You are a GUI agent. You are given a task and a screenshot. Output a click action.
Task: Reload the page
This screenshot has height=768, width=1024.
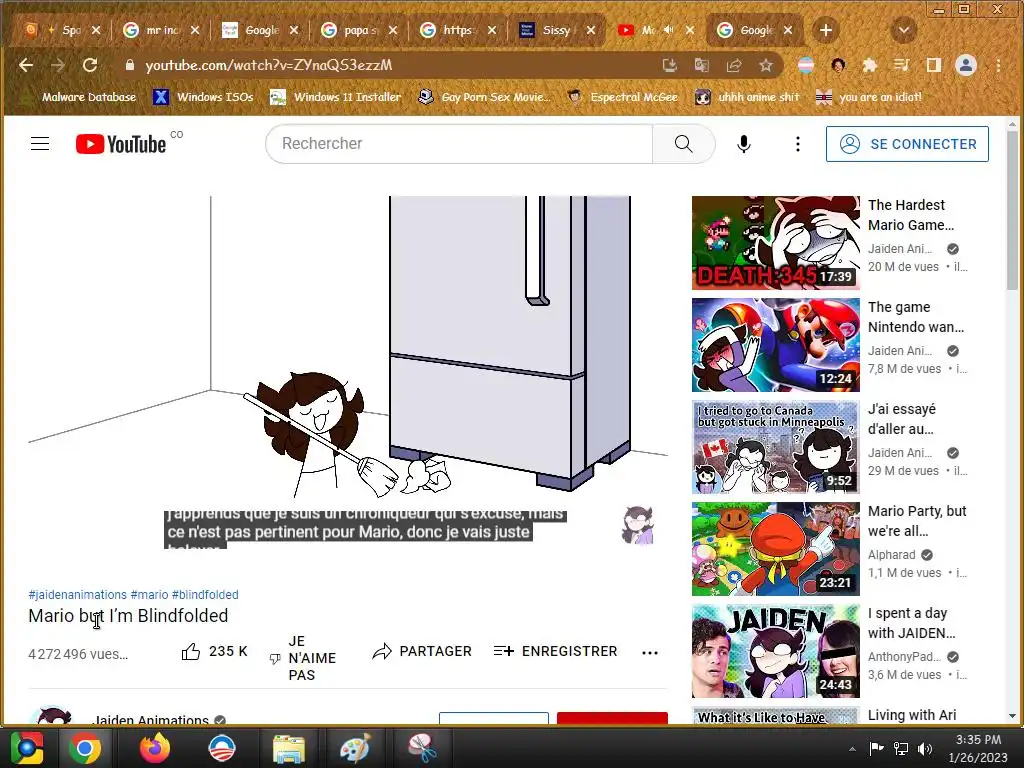(x=90, y=65)
